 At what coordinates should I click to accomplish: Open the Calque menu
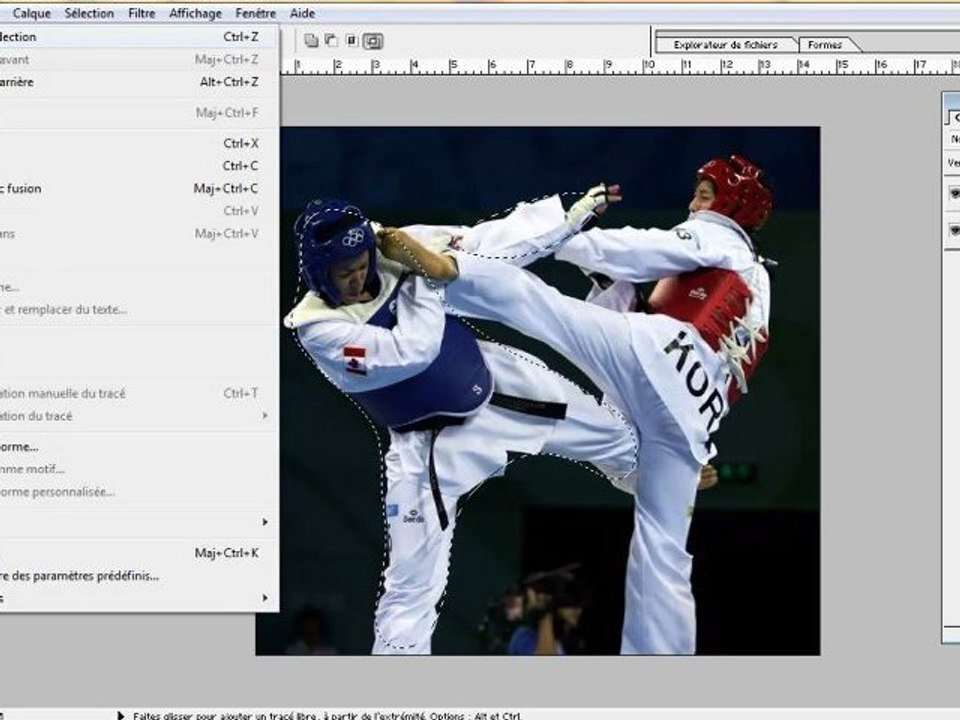pyautogui.click(x=31, y=13)
